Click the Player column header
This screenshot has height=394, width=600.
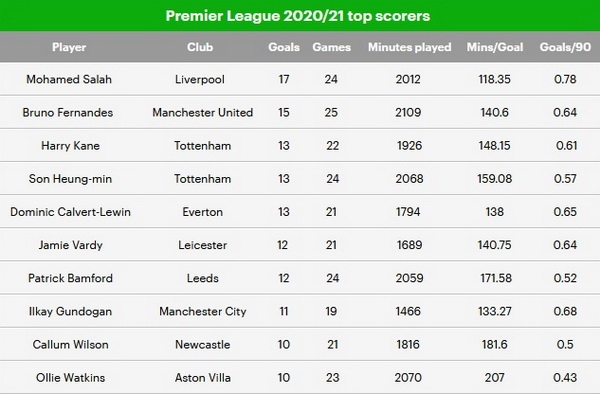[x=69, y=47]
